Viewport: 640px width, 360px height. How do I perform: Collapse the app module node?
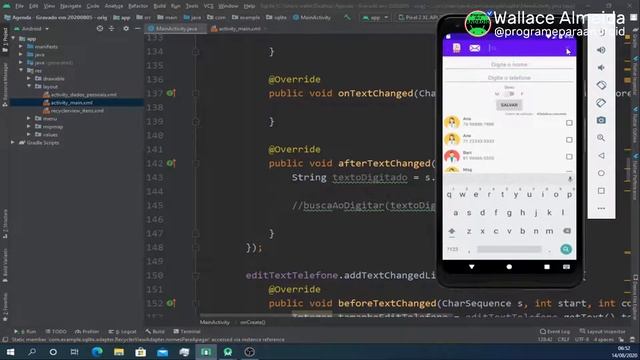tap(13, 39)
